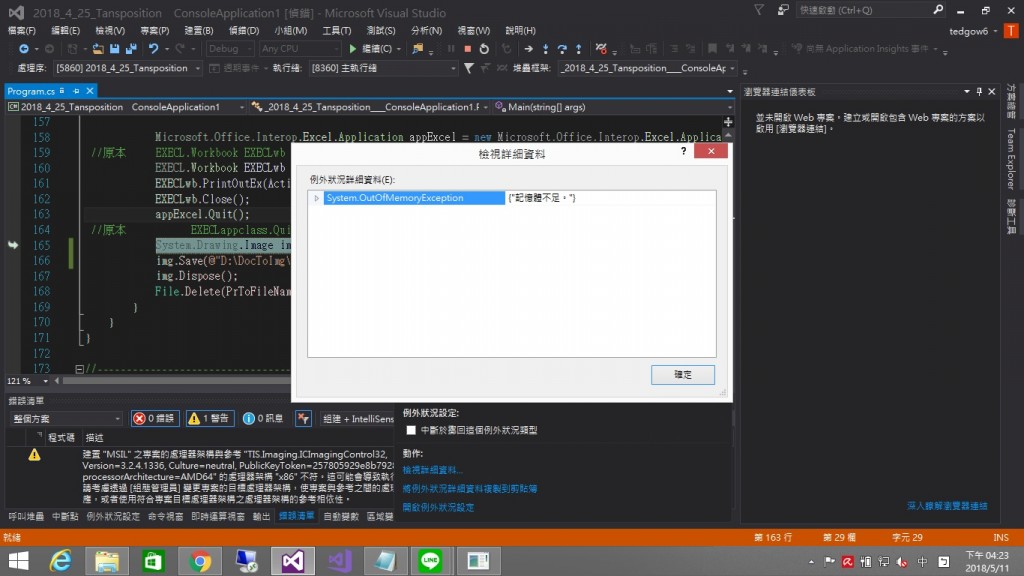Open the 檔案(F) menu

point(22,31)
